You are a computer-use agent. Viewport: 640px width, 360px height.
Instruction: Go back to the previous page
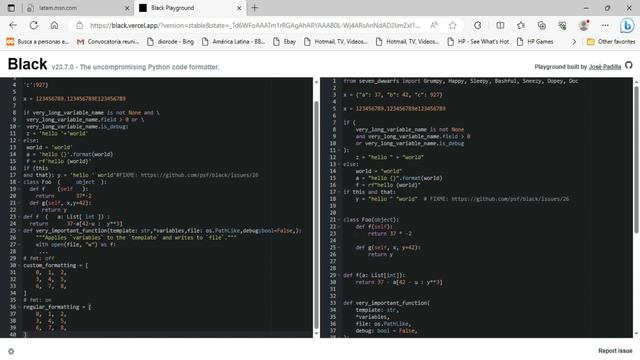click(13, 25)
